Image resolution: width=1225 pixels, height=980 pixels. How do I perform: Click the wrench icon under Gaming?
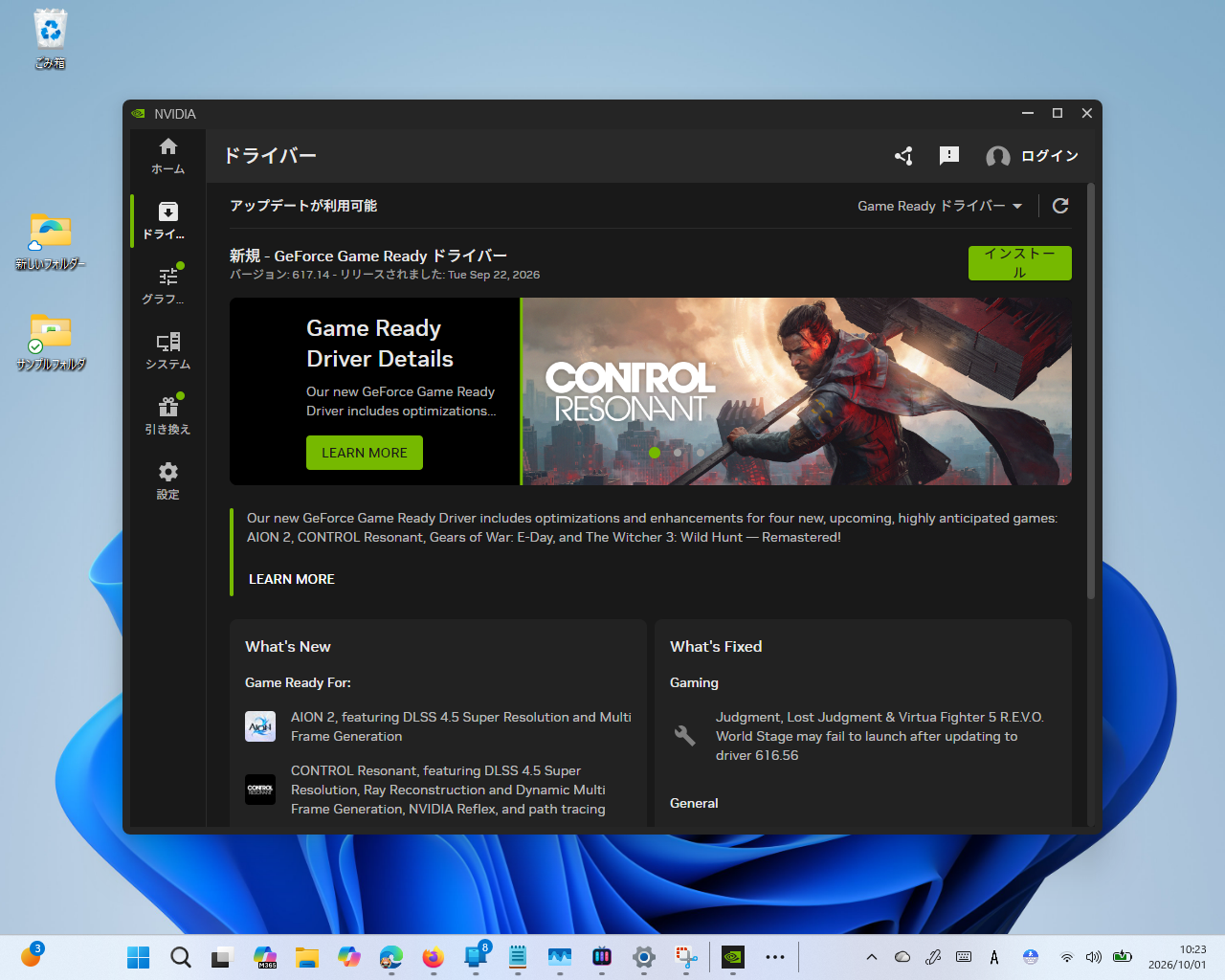685,735
